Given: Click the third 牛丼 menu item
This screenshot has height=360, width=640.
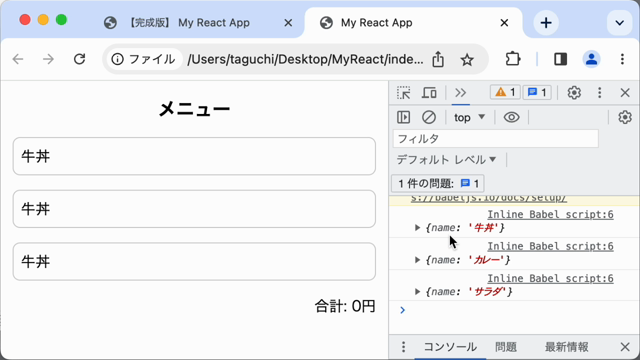Looking at the screenshot, I should coord(194,262).
